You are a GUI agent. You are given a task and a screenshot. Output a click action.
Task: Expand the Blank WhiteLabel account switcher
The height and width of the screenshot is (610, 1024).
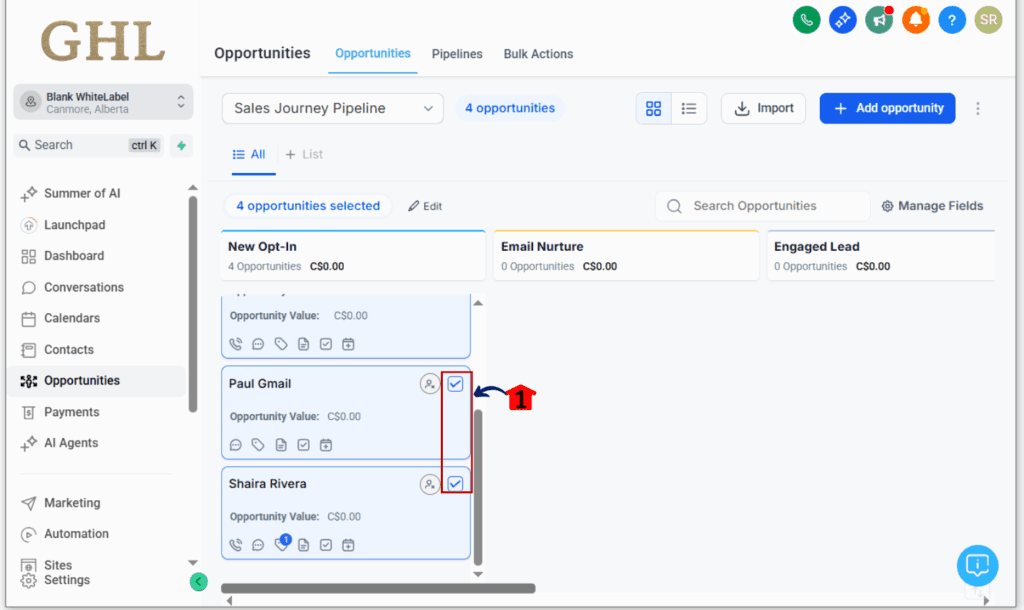pyautogui.click(x=103, y=102)
